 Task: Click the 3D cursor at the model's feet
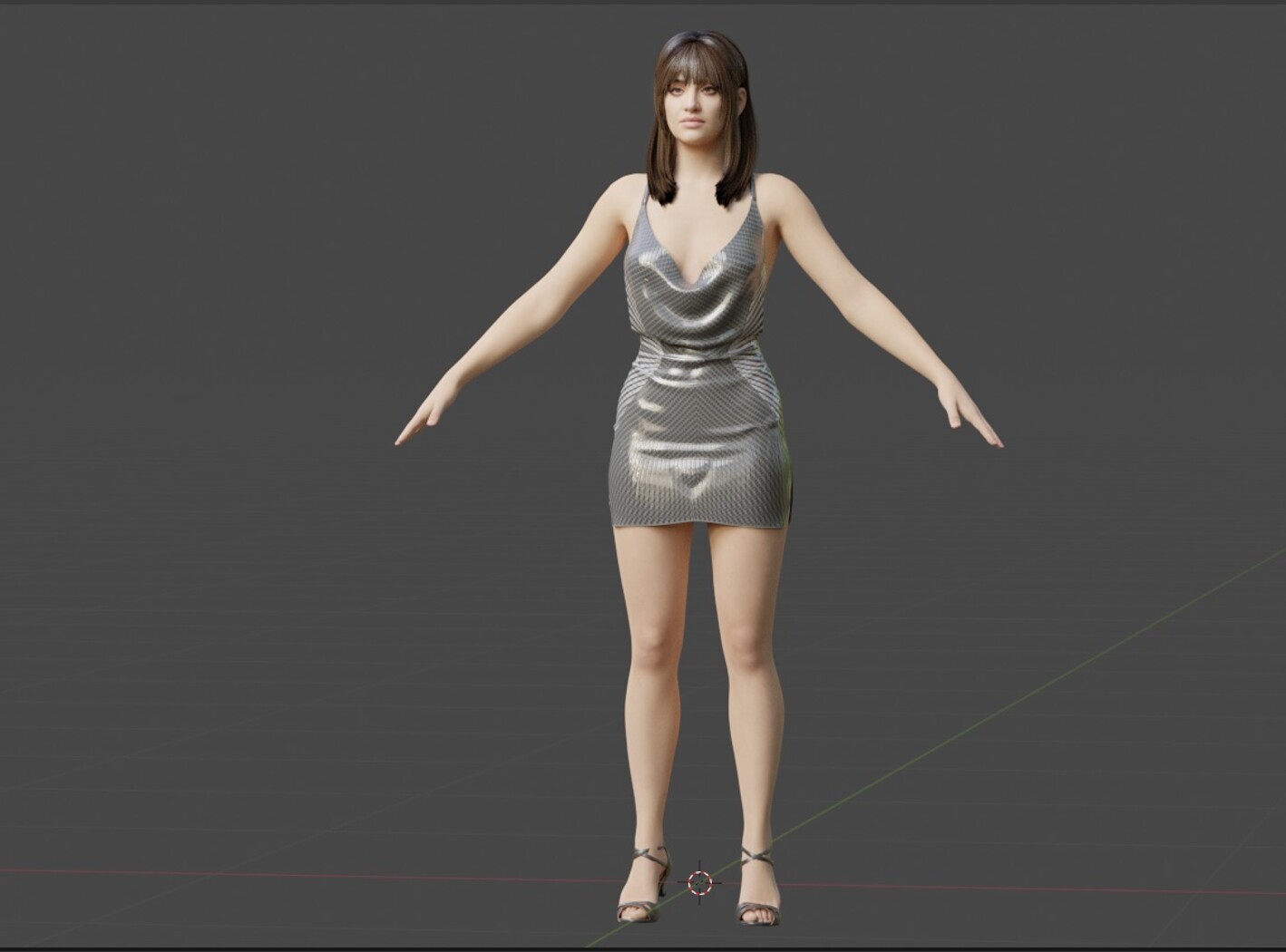[x=700, y=883]
